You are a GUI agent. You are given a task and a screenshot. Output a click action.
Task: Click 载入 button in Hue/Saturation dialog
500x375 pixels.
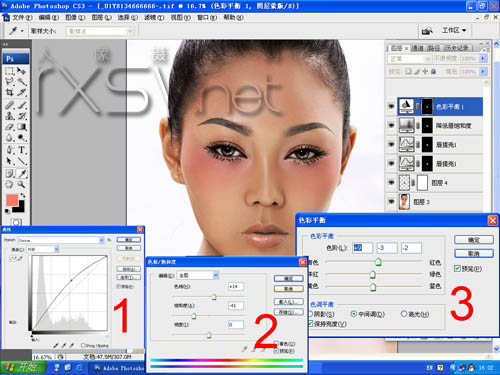(288, 302)
